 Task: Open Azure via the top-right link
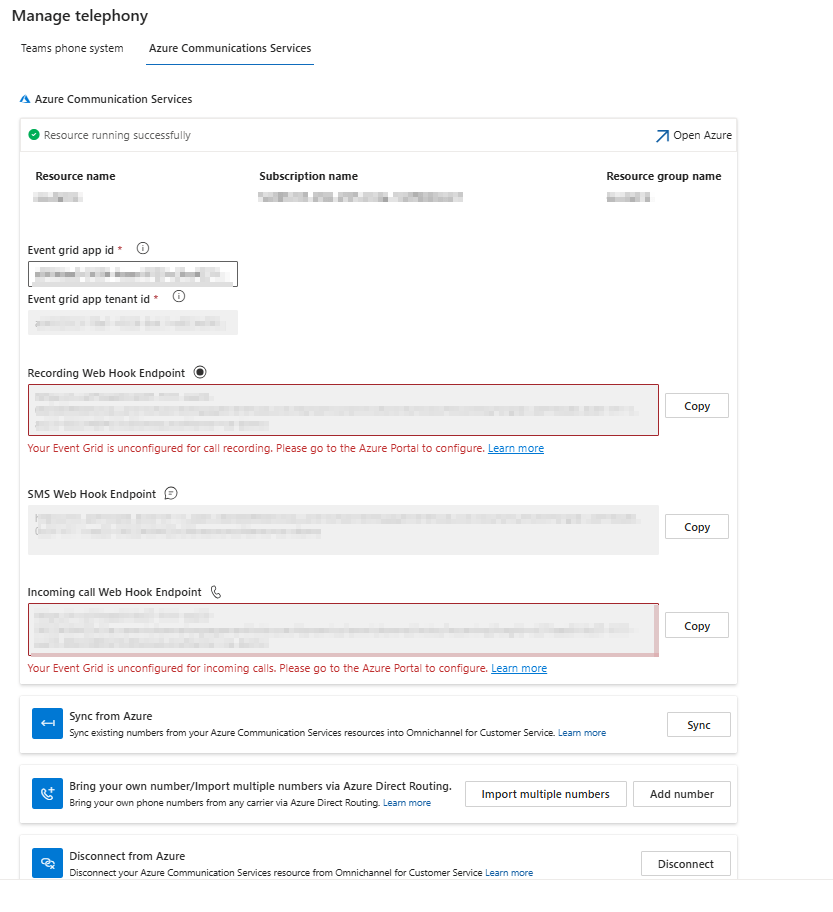pyautogui.click(x=694, y=135)
